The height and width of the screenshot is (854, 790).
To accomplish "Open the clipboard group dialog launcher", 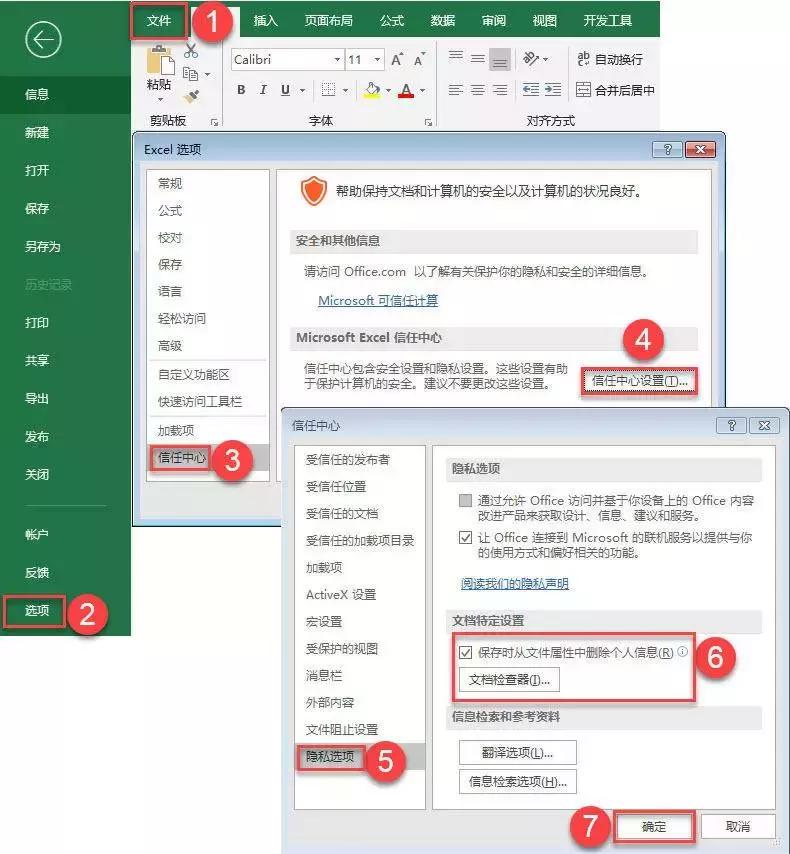I will [215, 122].
